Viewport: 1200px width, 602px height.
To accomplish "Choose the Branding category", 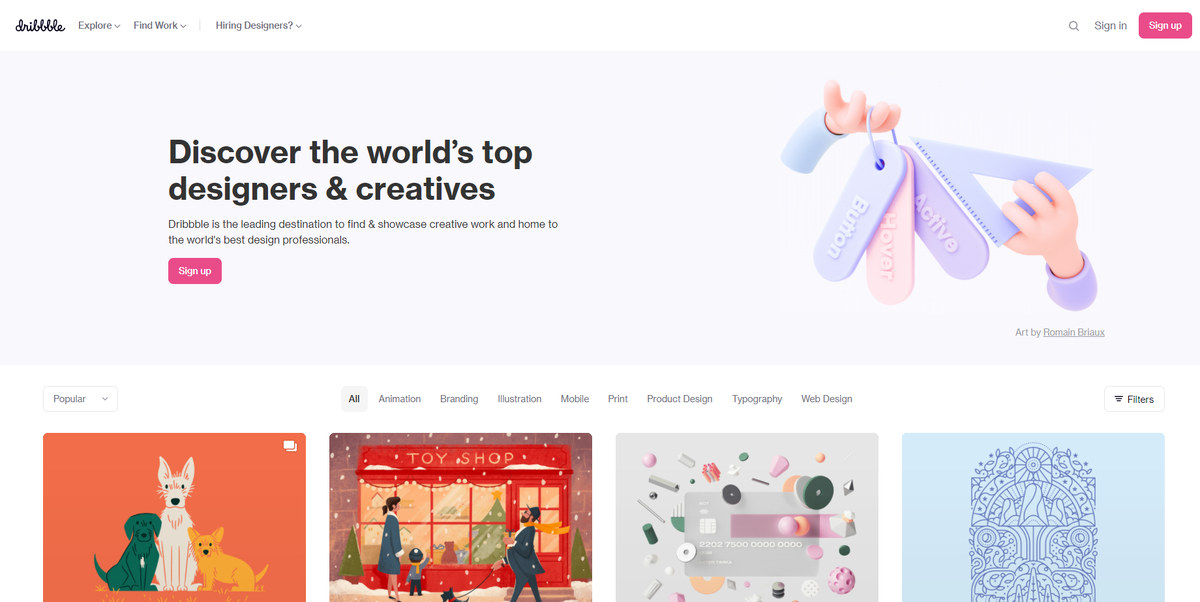I will (x=459, y=399).
